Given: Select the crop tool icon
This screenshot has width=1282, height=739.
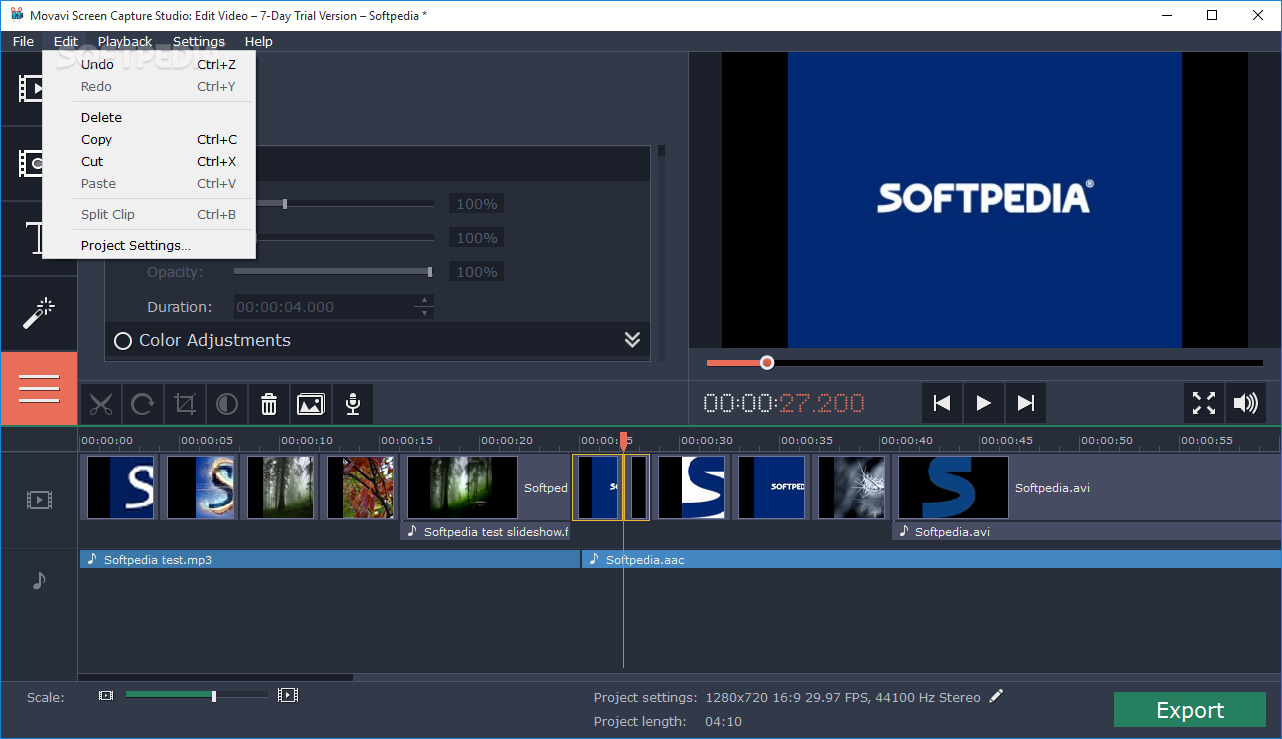Looking at the screenshot, I should (x=184, y=404).
